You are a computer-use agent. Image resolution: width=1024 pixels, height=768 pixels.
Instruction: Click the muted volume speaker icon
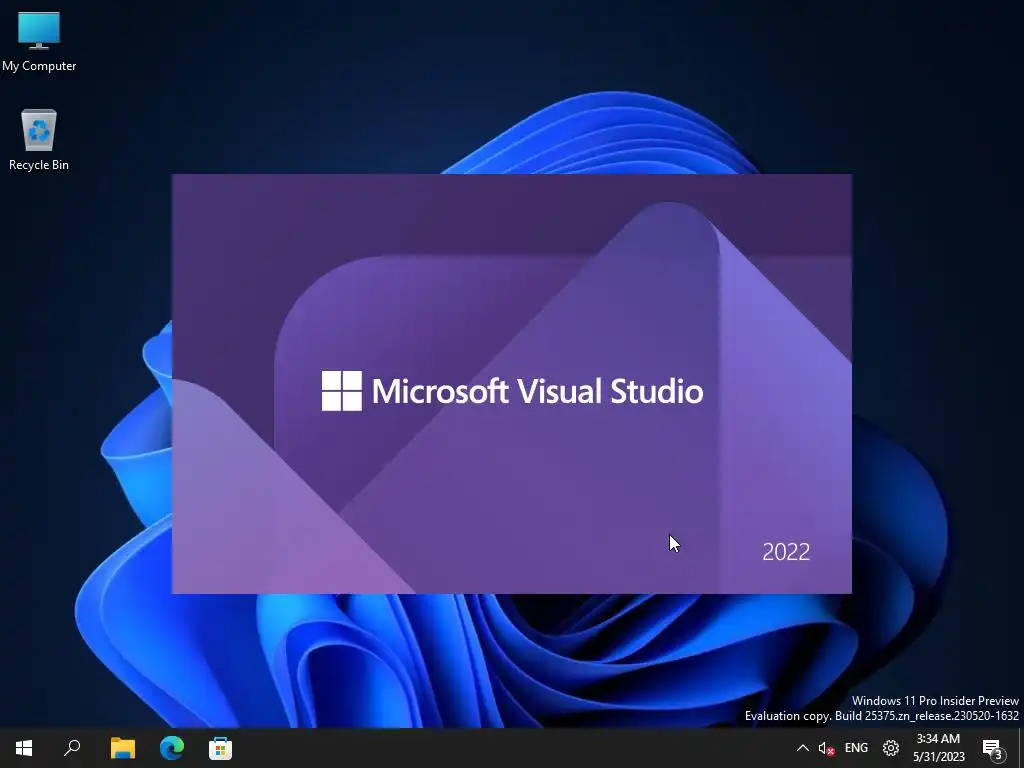tap(826, 748)
